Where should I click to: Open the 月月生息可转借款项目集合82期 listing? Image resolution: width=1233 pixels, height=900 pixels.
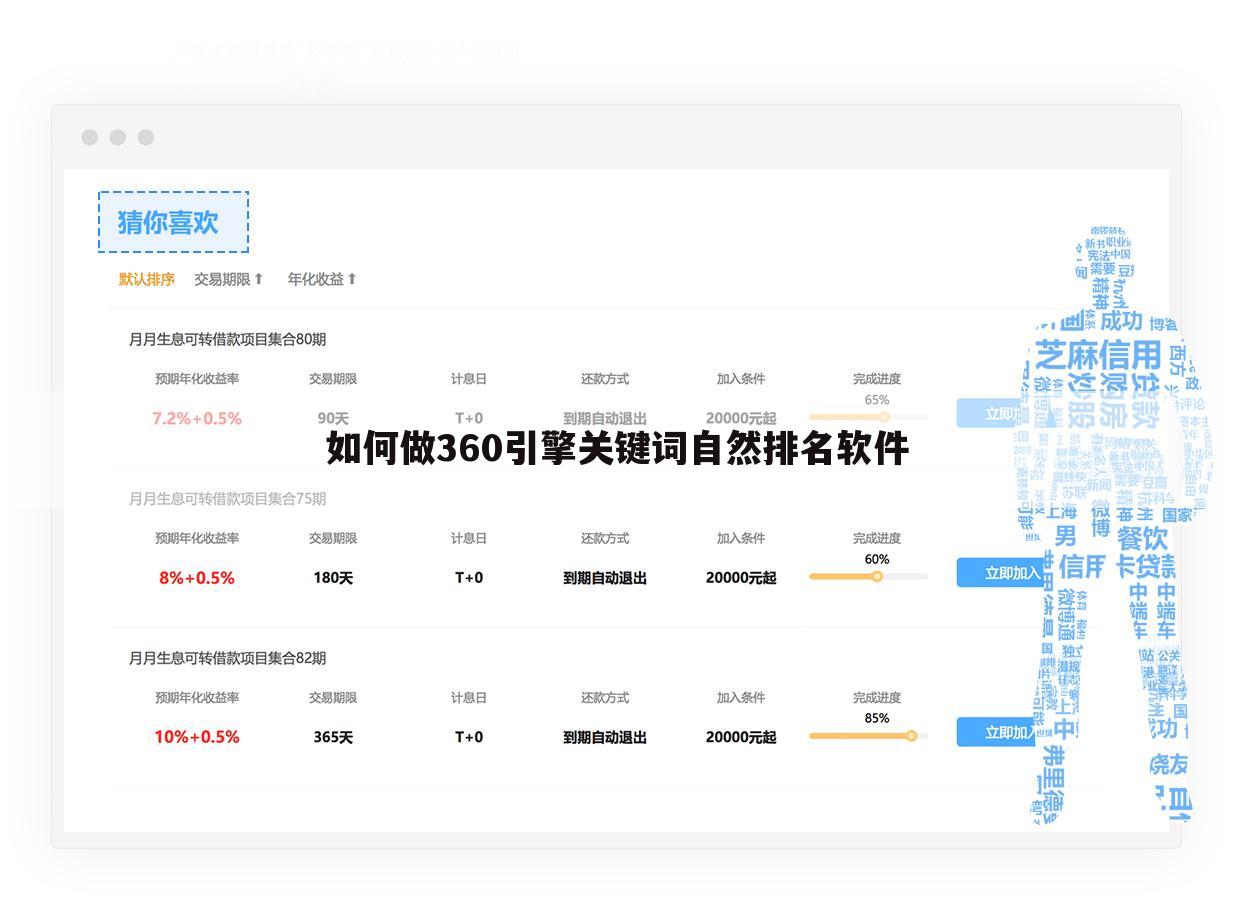pyautogui.click(x=231, y=658)
